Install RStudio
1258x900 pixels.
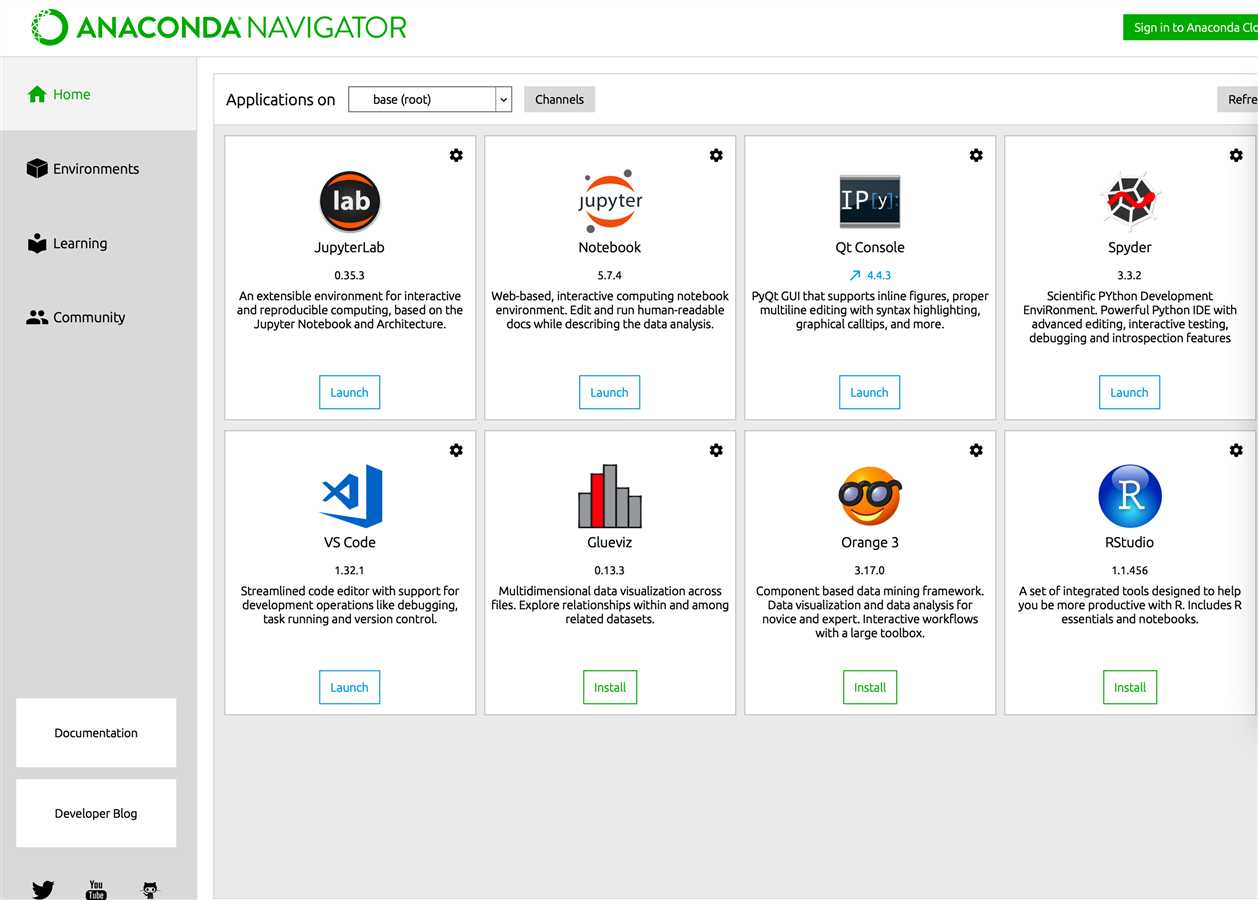[1129, 687]
